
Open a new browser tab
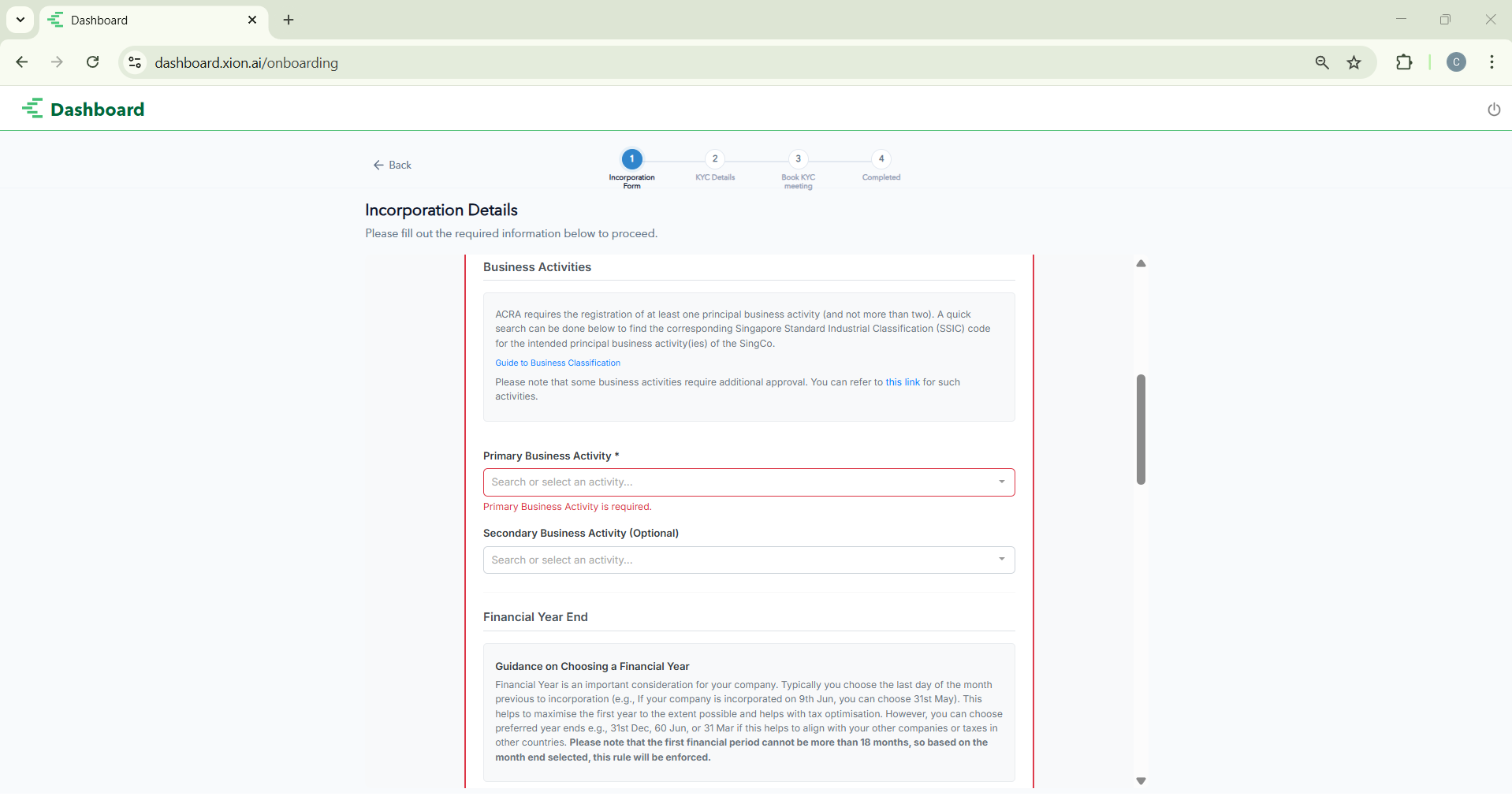click(289, 20)
